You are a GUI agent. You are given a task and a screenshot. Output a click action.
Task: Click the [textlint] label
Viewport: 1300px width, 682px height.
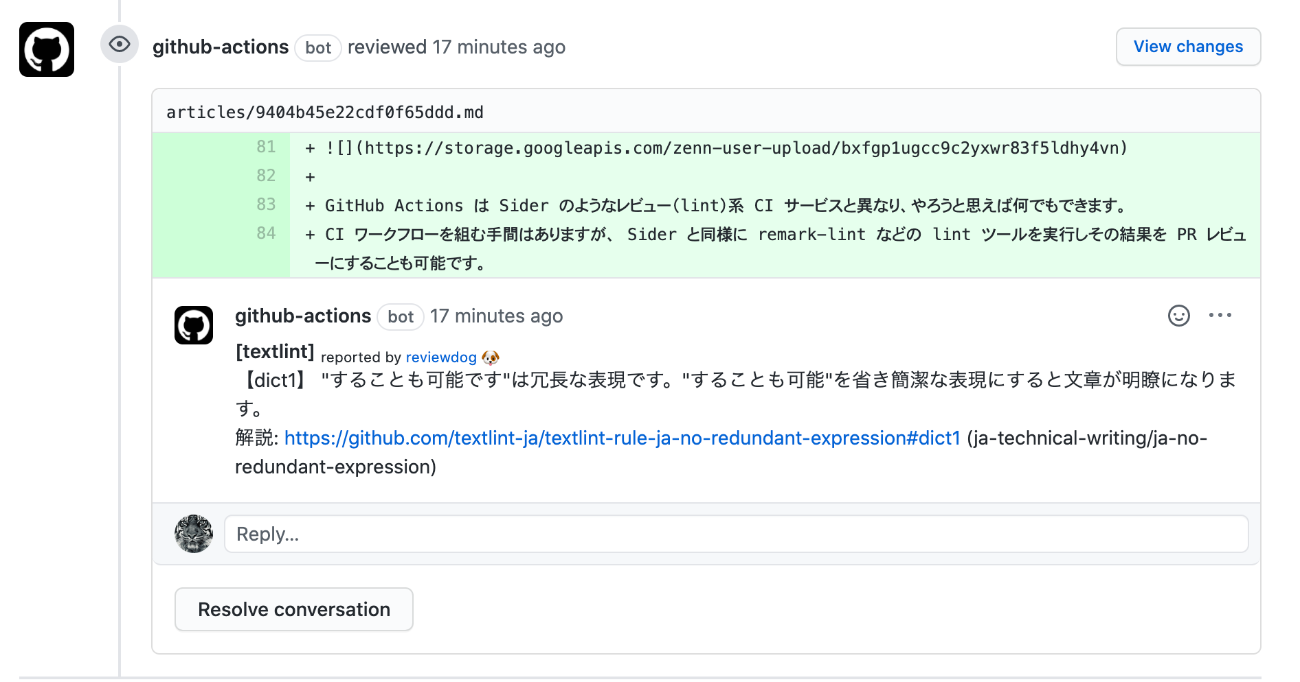click(275, 352)
